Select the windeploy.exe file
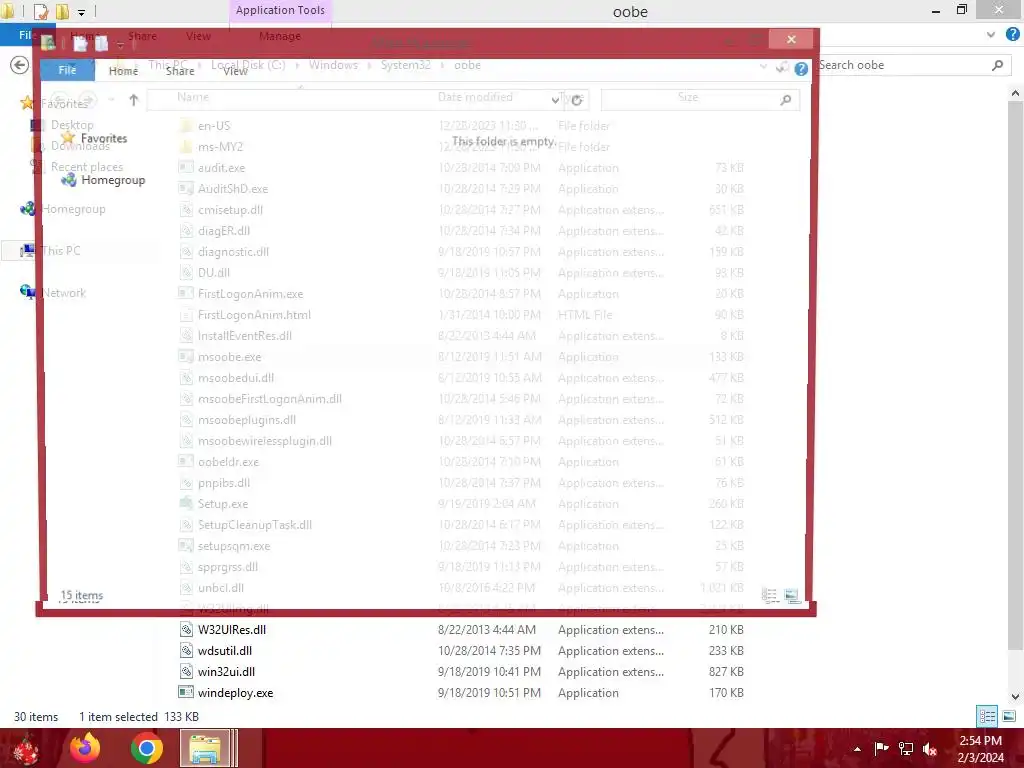 pyautogui.click(x=235, y=692)
